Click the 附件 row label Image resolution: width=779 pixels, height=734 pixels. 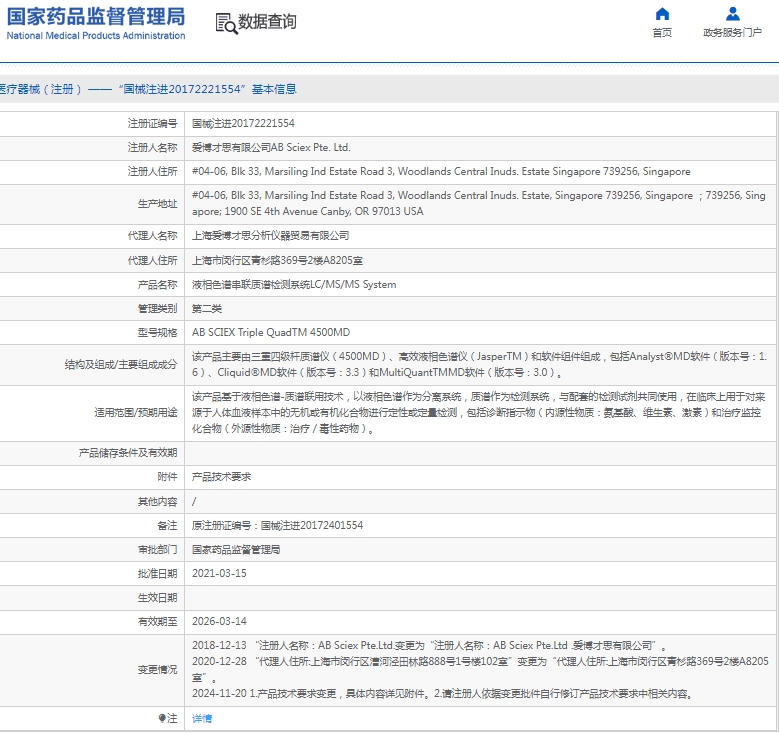point(167,477)
